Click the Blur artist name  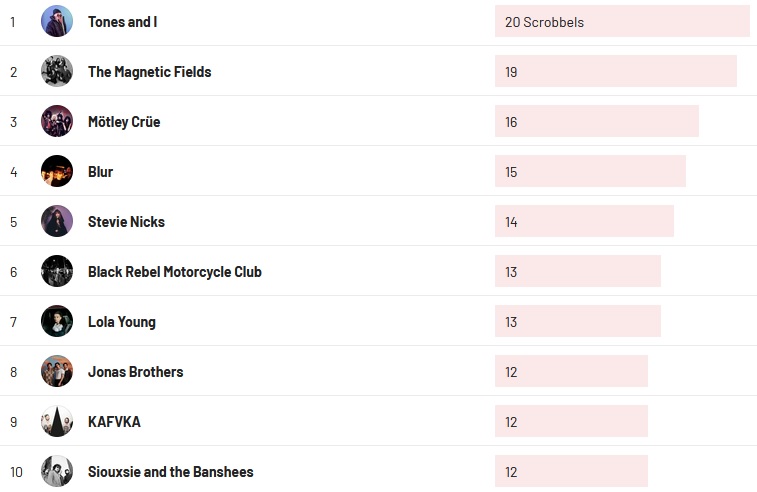point(100,172)
